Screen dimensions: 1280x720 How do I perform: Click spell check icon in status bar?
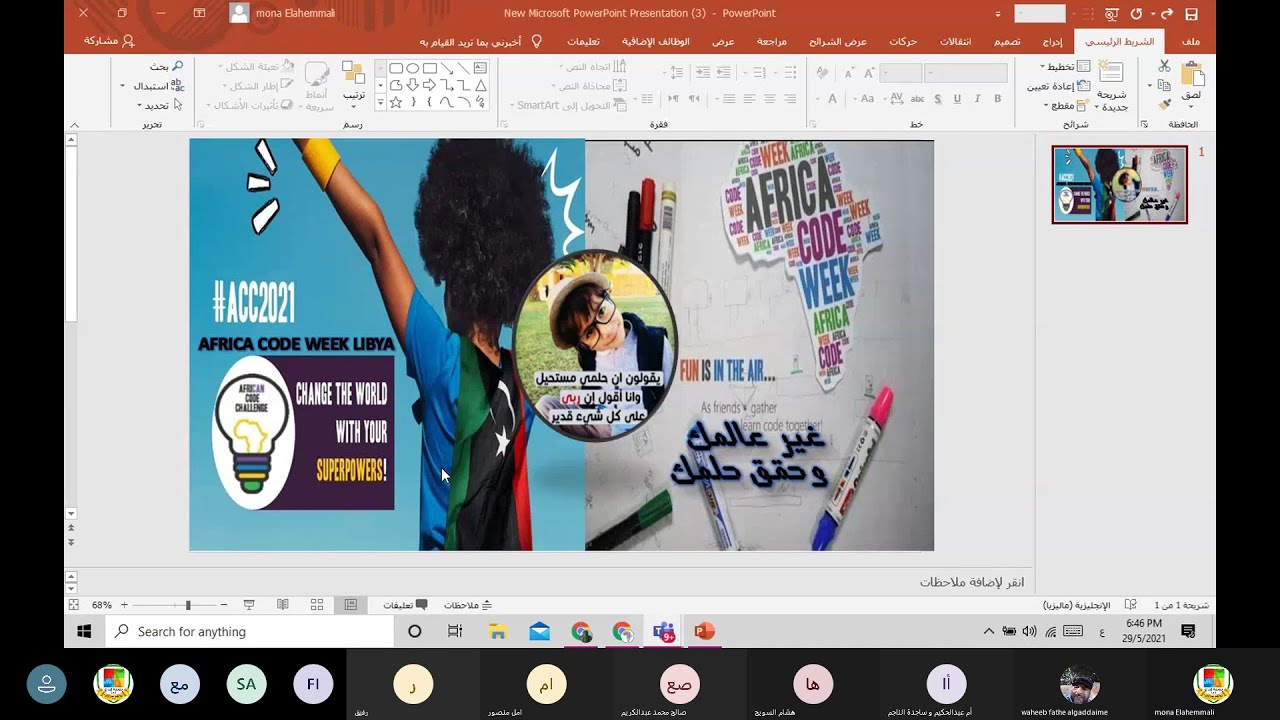point(1130,604)
